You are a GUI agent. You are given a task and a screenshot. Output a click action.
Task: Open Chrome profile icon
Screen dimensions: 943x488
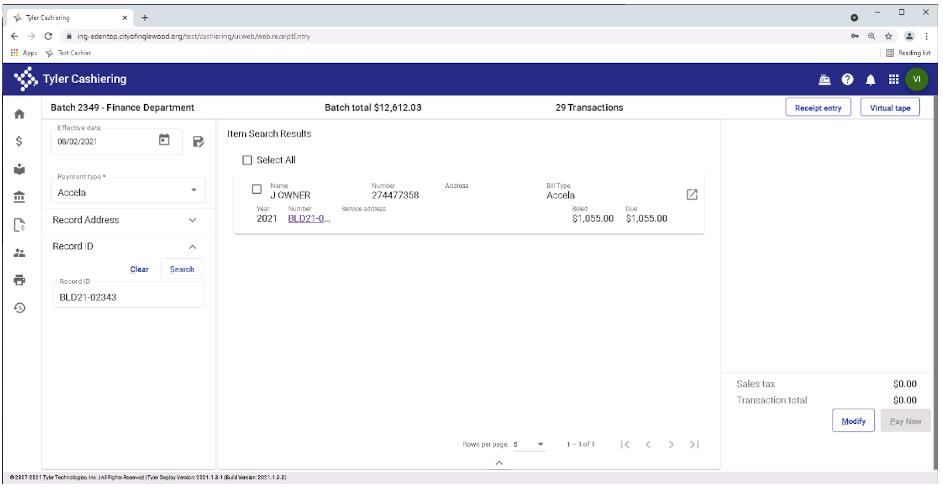[x=910, y=36]
